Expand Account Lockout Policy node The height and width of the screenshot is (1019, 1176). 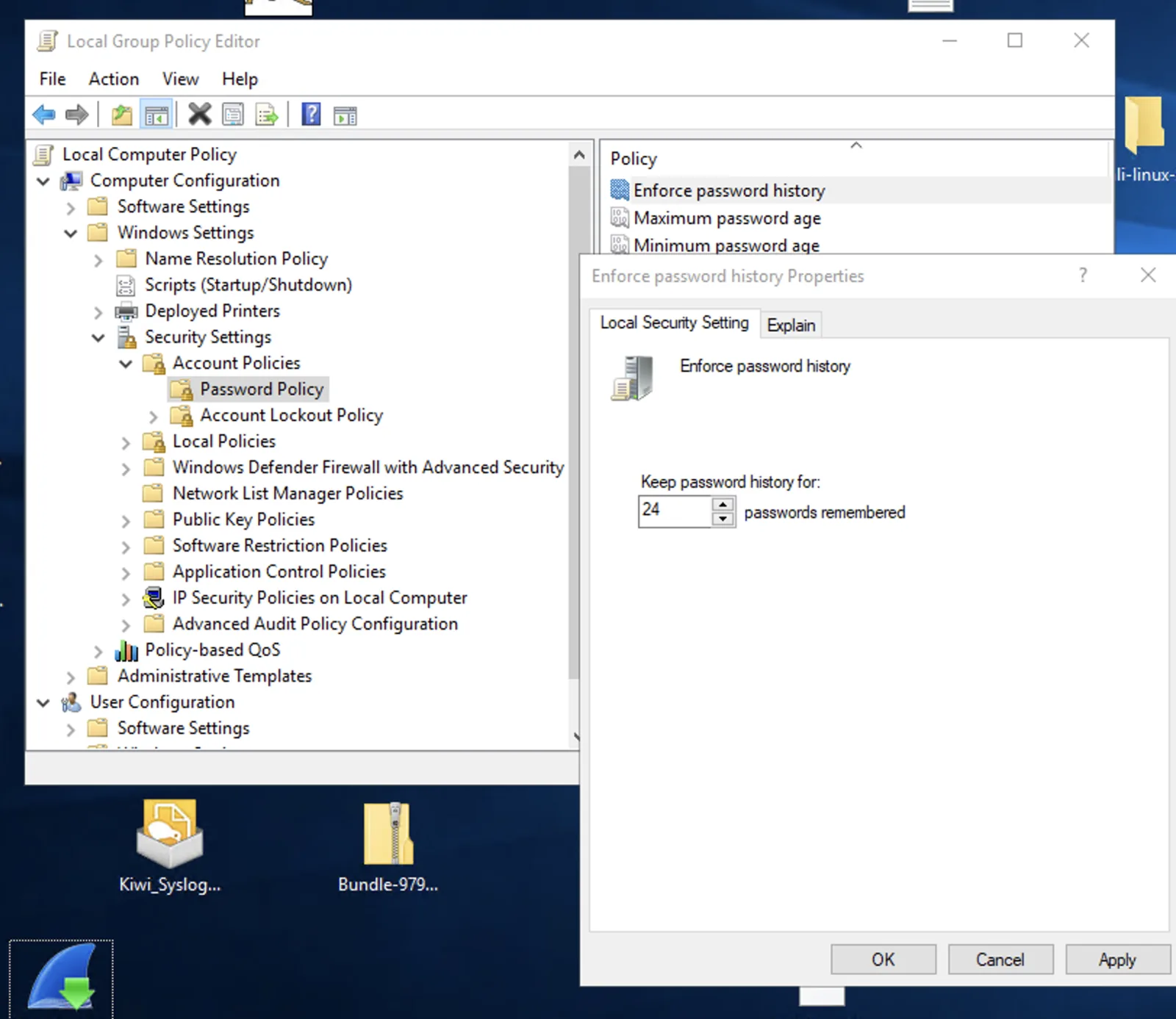coord(153,417)
